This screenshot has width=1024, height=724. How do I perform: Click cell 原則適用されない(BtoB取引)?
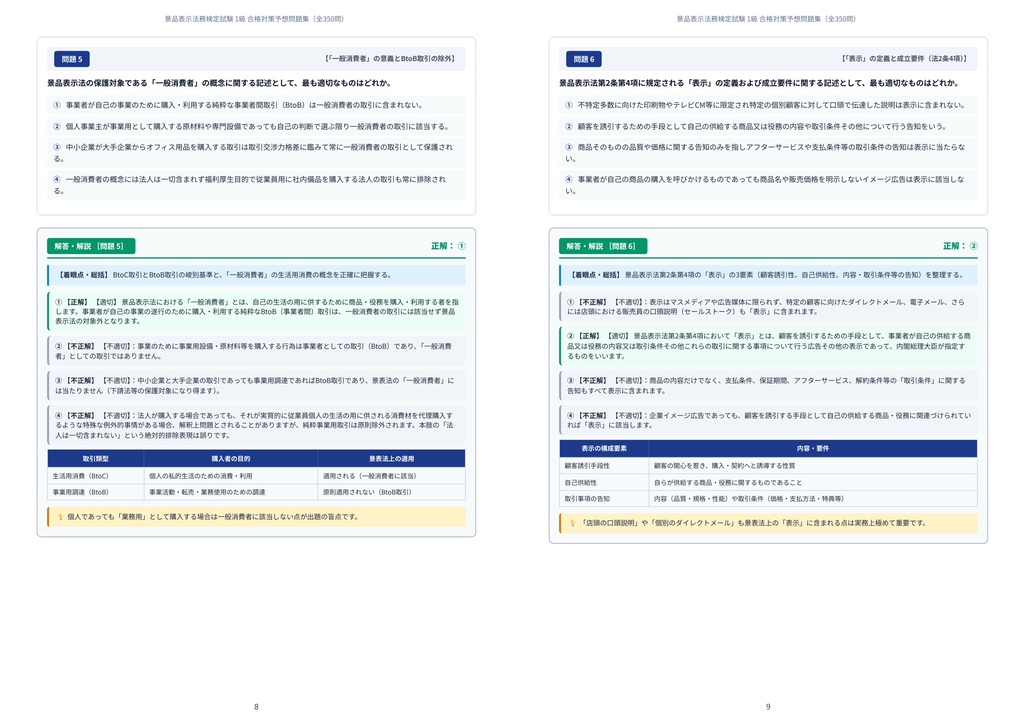click(391, 492)
